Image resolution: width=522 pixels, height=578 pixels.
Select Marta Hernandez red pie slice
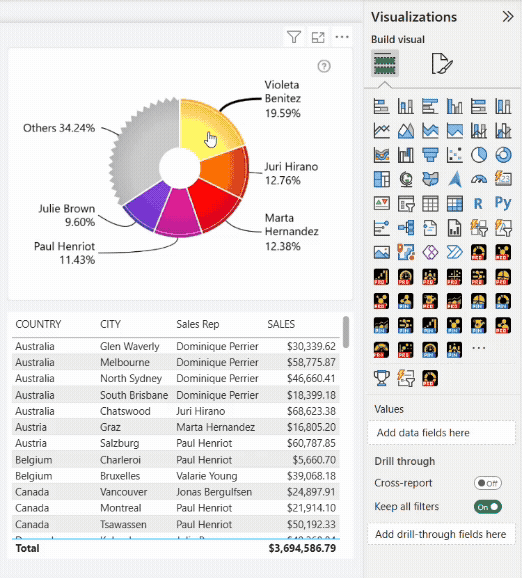[x=216, y=205]
